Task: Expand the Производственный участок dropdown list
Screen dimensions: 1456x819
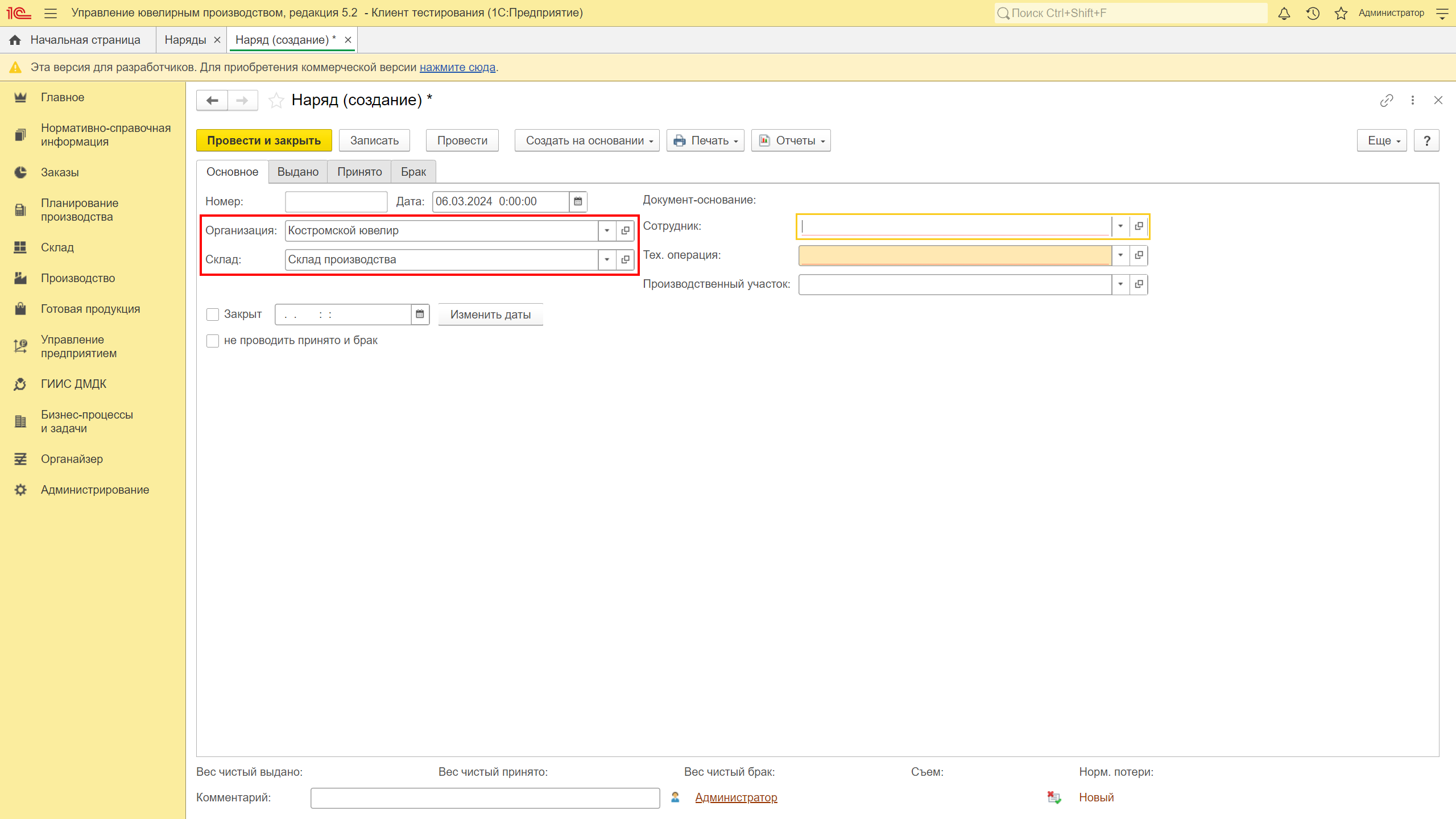Action: [x=1120, y=284]
